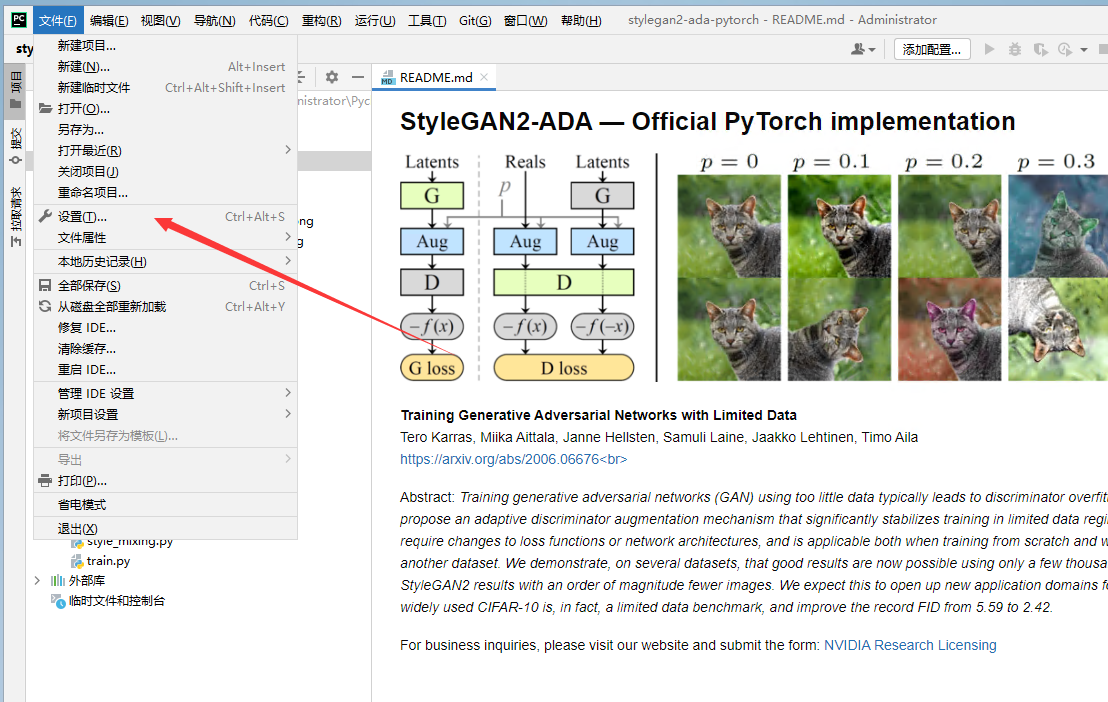Choose 重命名项目... menu entry
This screenshot has width=1108, height=702.
165,192
